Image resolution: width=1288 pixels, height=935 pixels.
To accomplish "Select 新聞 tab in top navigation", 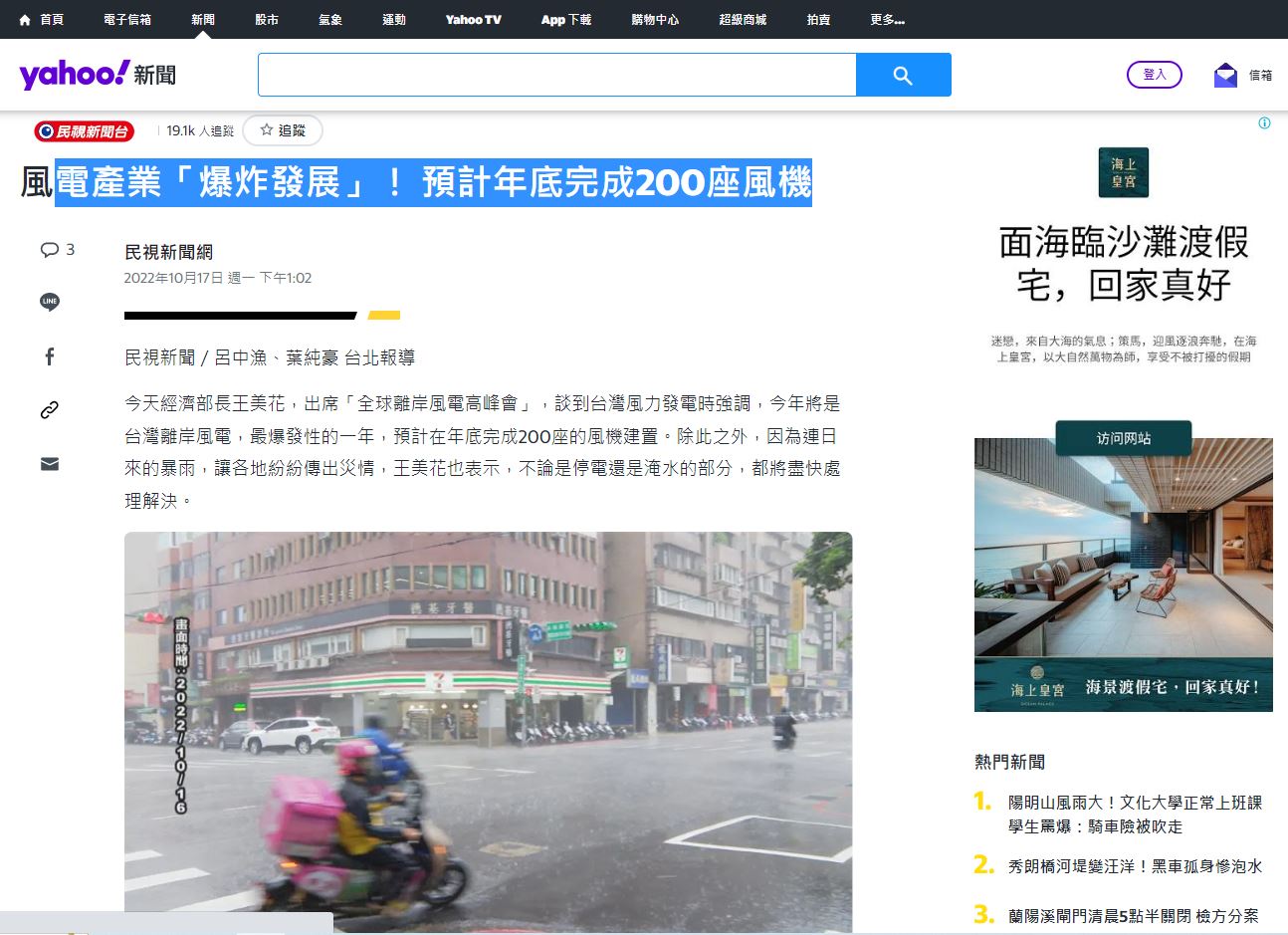I will coord(203,20).
